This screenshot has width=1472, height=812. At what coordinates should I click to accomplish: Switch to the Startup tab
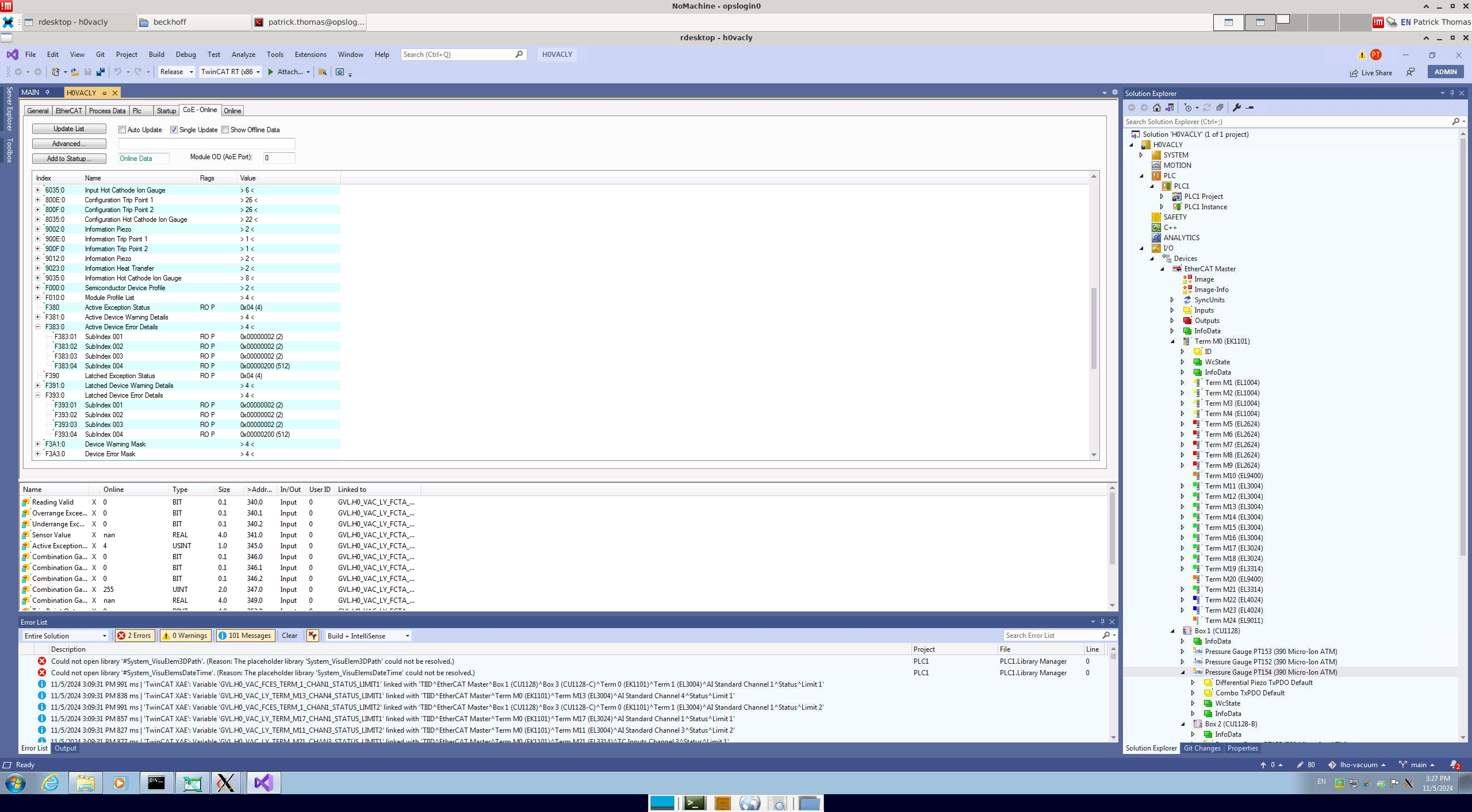click(166, 111)
